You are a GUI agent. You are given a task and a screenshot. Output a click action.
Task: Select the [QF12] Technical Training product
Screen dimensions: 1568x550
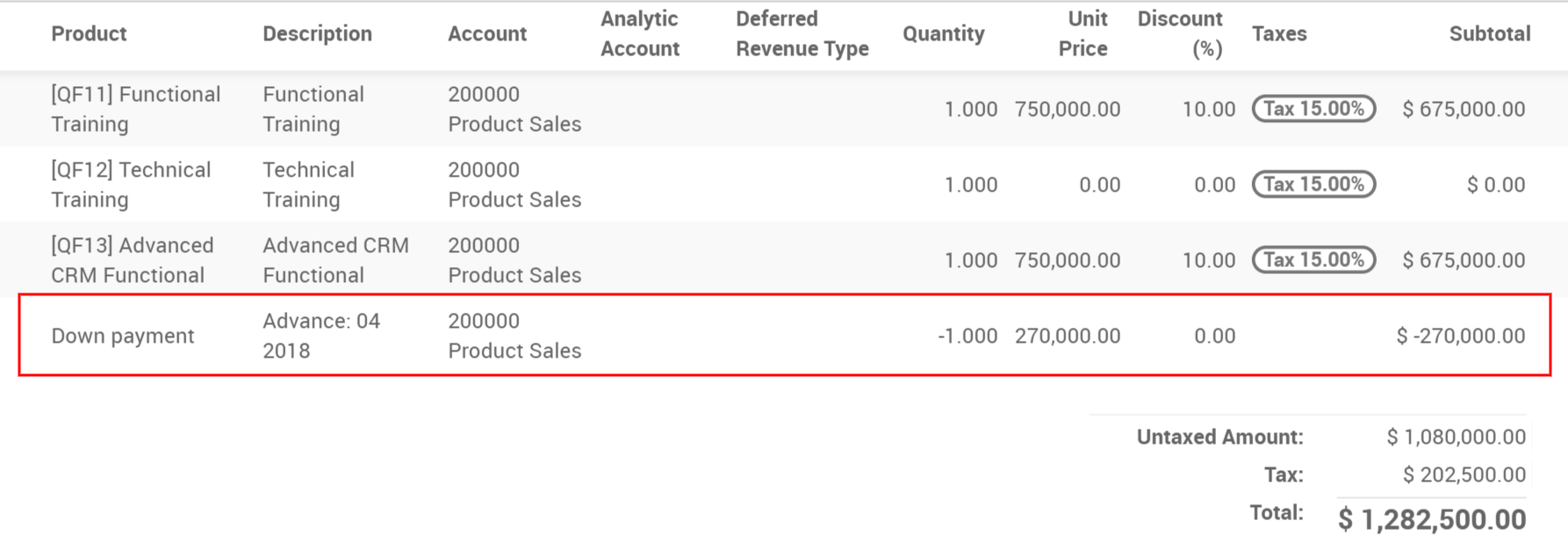131,185
